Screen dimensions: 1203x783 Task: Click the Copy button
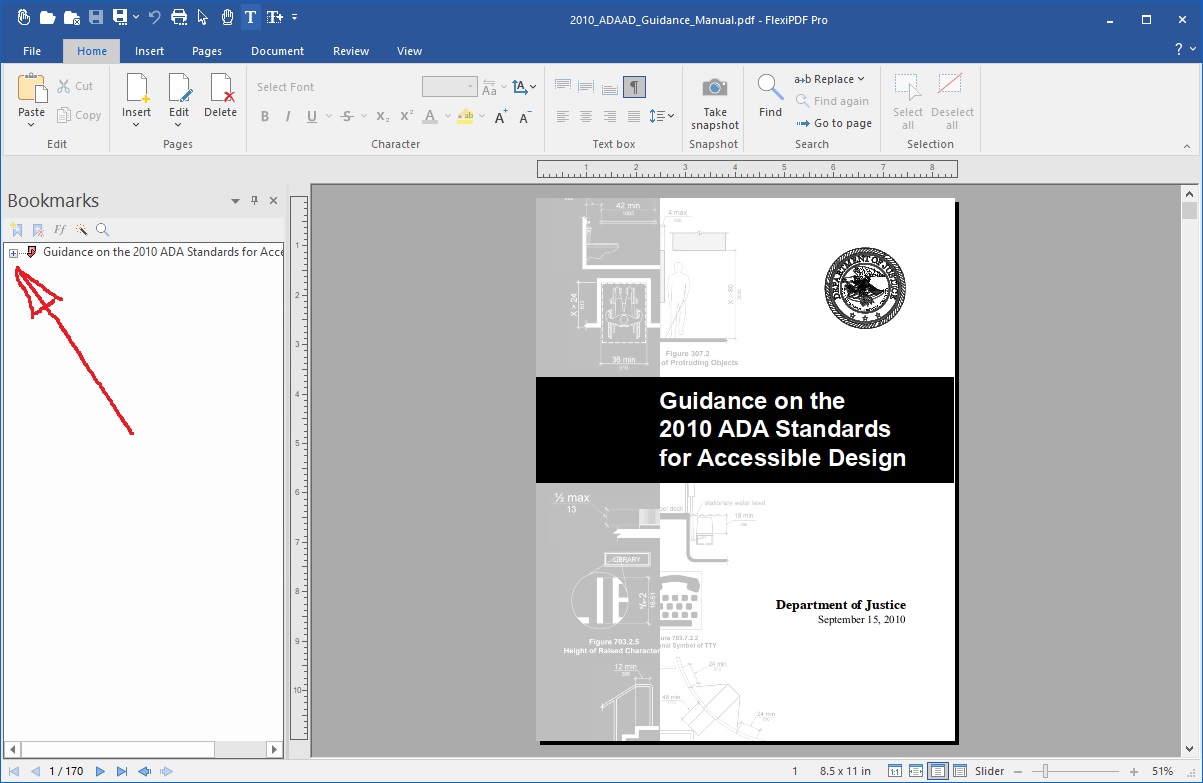pos(79,115)
